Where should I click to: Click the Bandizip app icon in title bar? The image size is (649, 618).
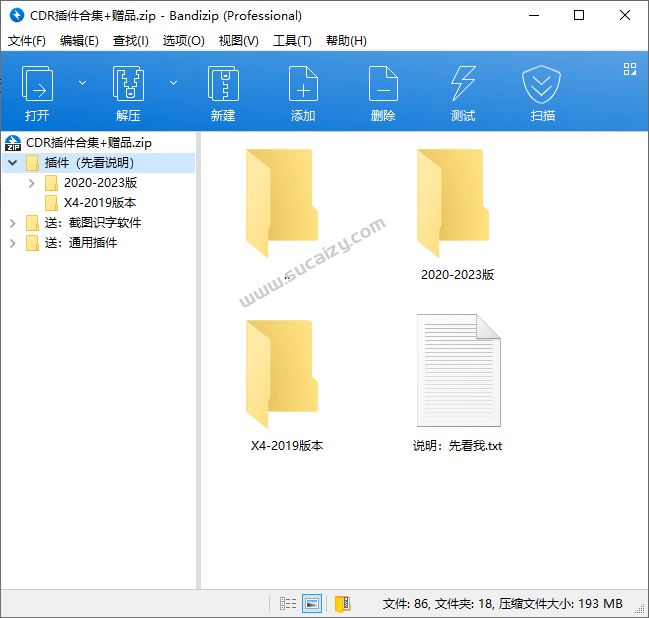coord(17,15)
